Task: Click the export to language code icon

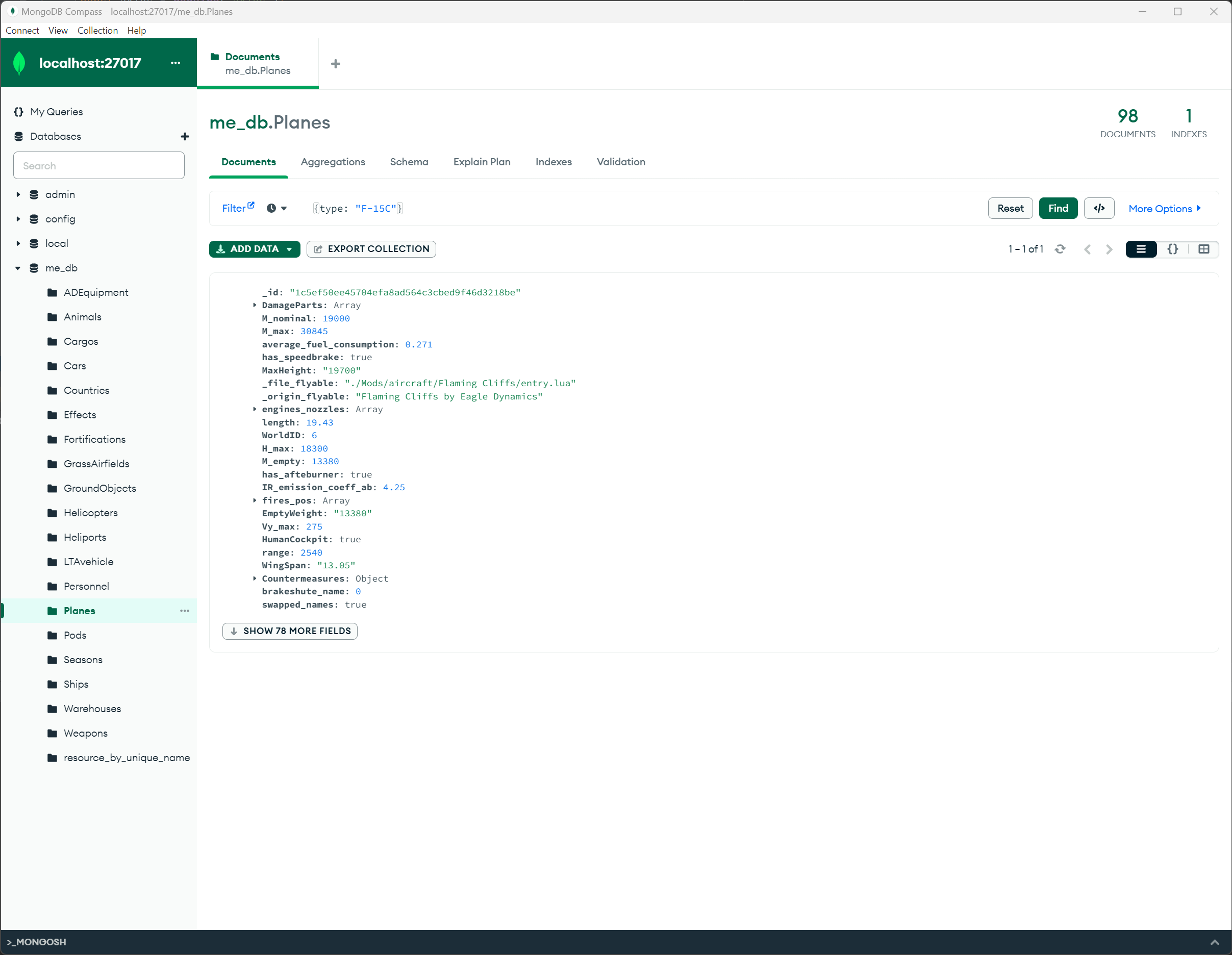Action: 1098,208
